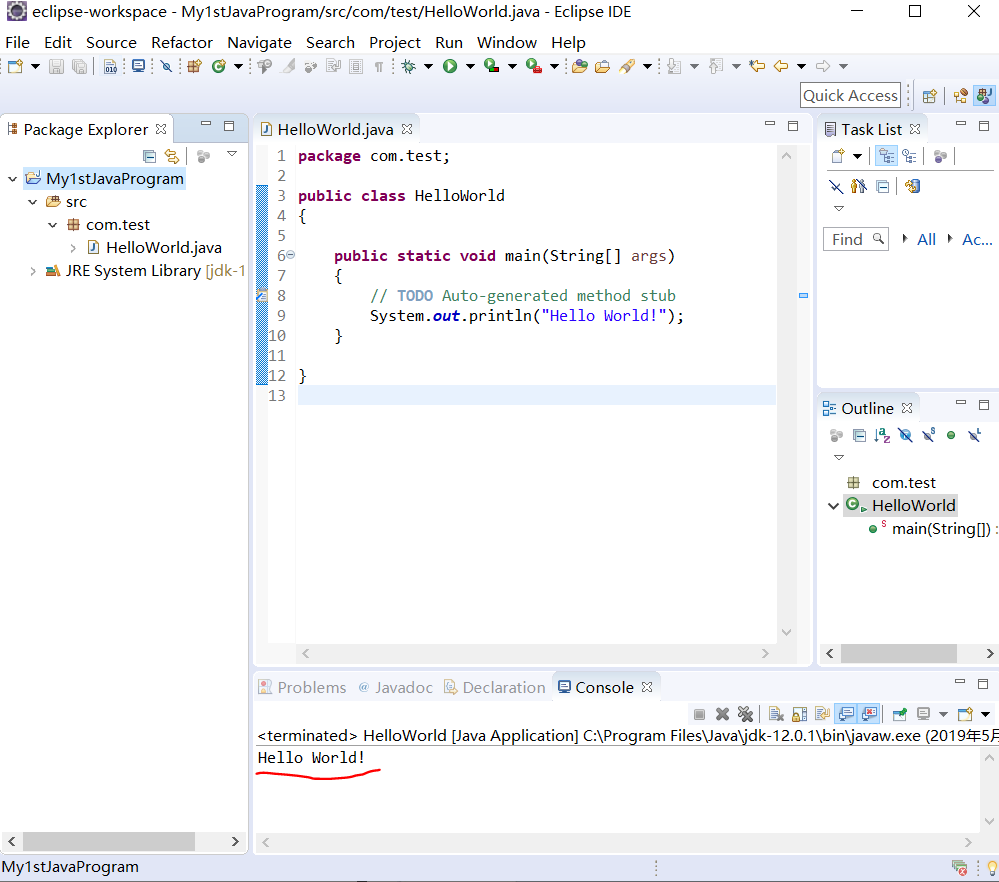This screenshot has height=882, width=999.
Task: Collapse the com.test package node
Action: (53, 225)
